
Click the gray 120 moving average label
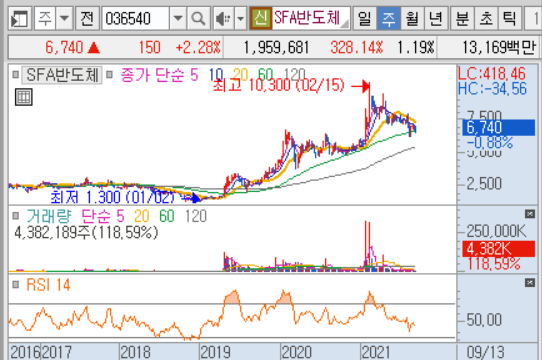[295, 74]
